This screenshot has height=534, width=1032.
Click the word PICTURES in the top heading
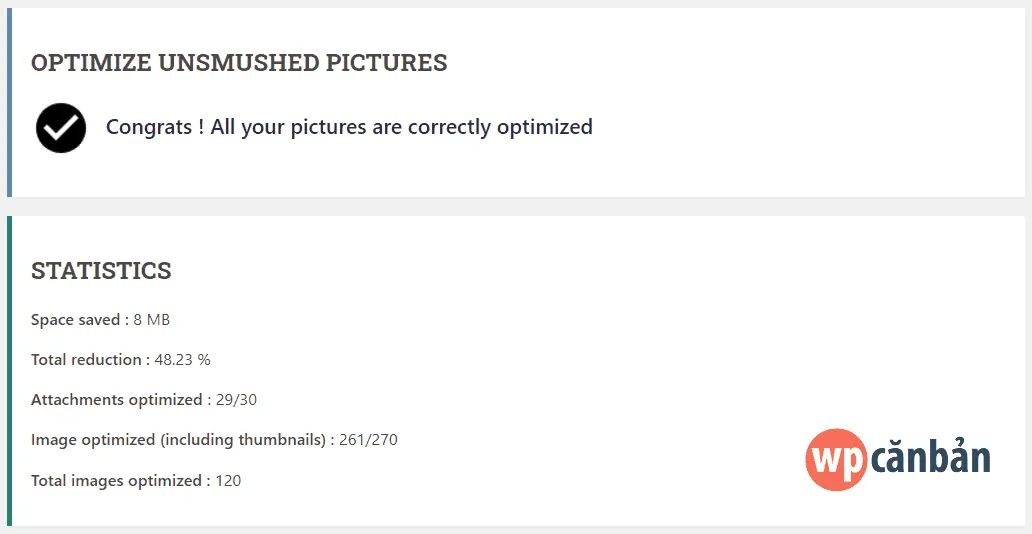tap(387, 63)
